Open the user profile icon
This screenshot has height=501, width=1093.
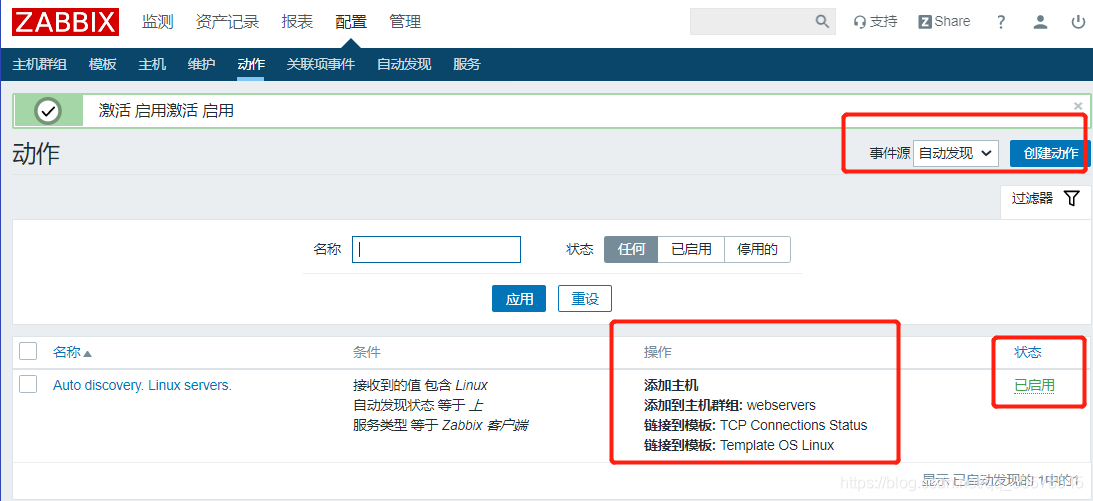coord(1040,22)
